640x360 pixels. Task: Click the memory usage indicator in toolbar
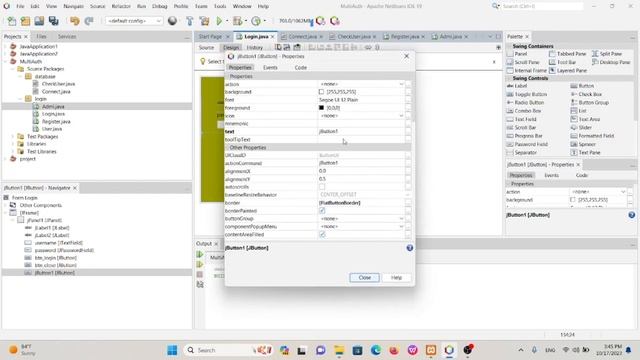295,21
